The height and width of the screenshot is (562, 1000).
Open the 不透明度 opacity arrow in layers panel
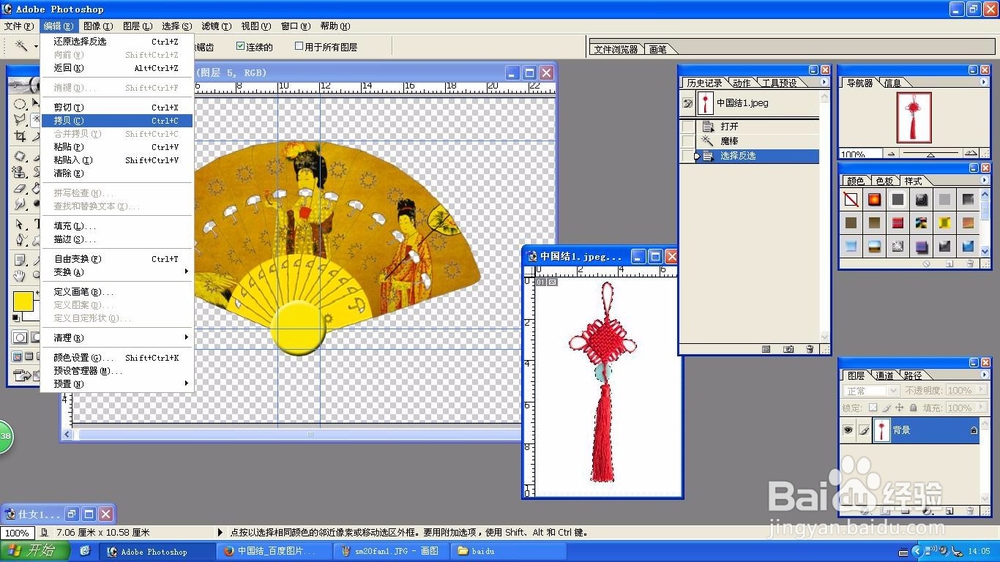click(980, 390)
